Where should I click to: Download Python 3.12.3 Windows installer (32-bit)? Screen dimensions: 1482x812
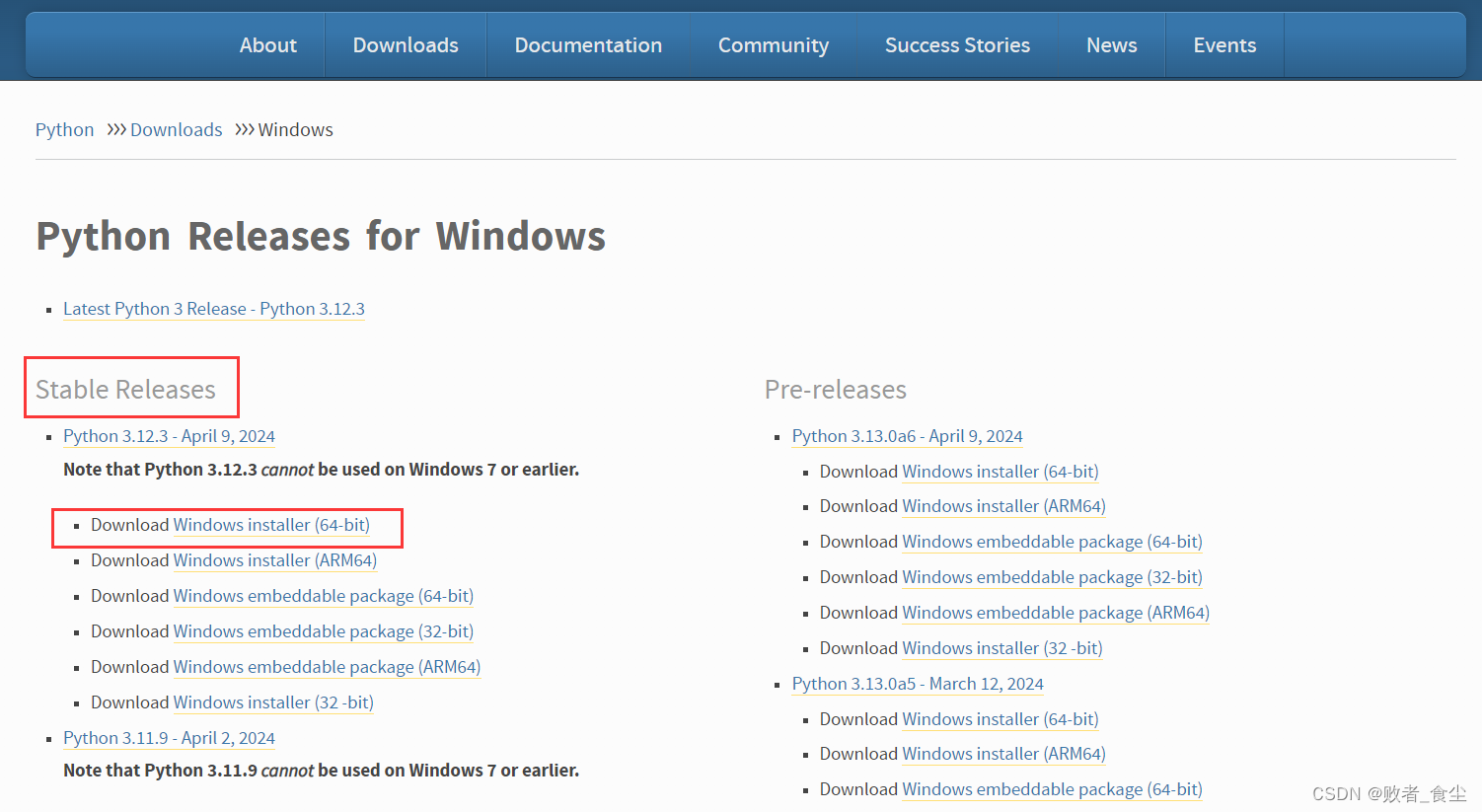(273, 702)
